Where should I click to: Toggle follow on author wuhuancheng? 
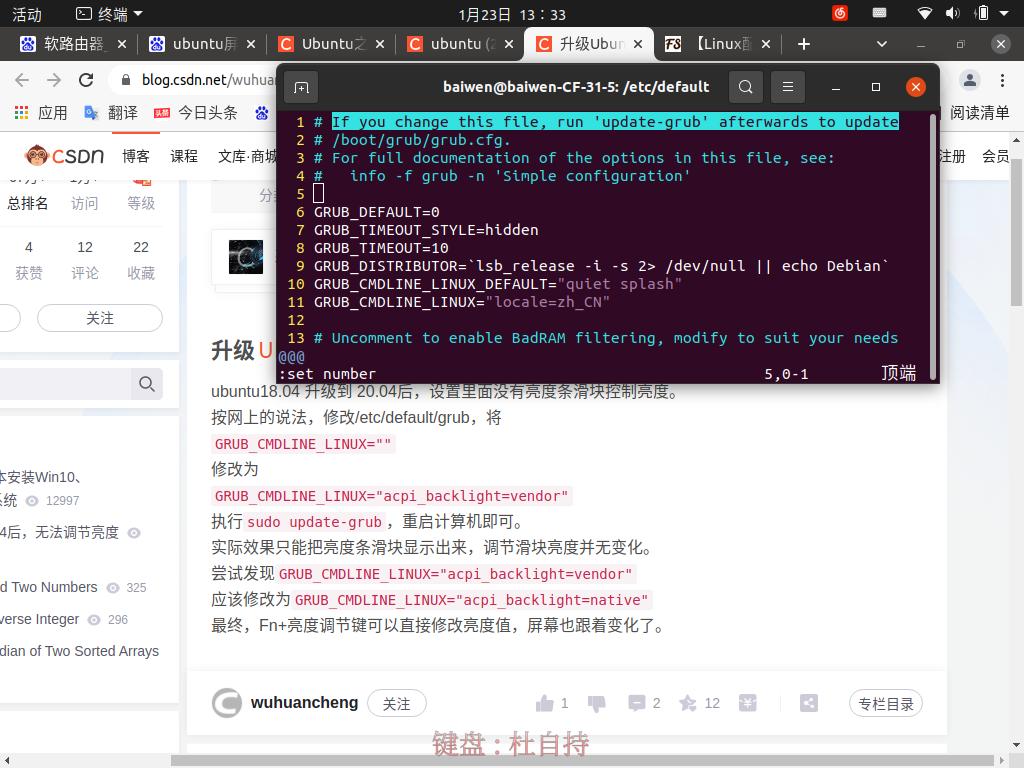pos(397,704)
